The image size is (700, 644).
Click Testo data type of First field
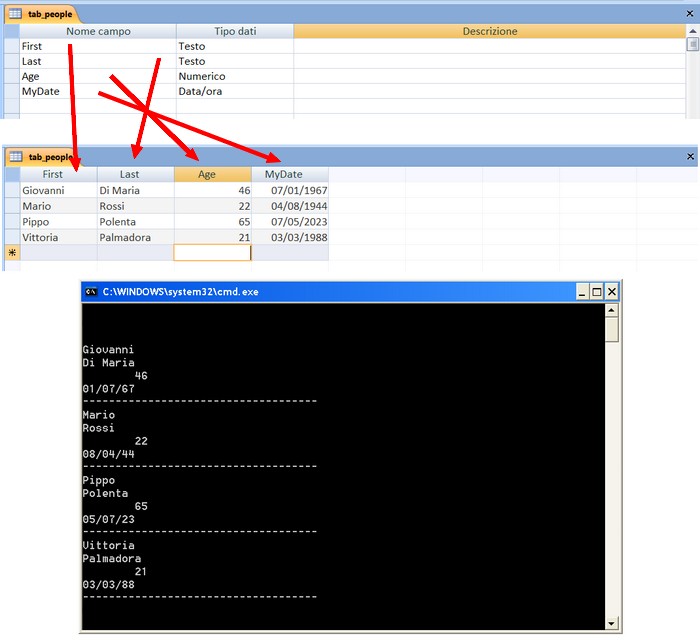(x=235, y=46)
